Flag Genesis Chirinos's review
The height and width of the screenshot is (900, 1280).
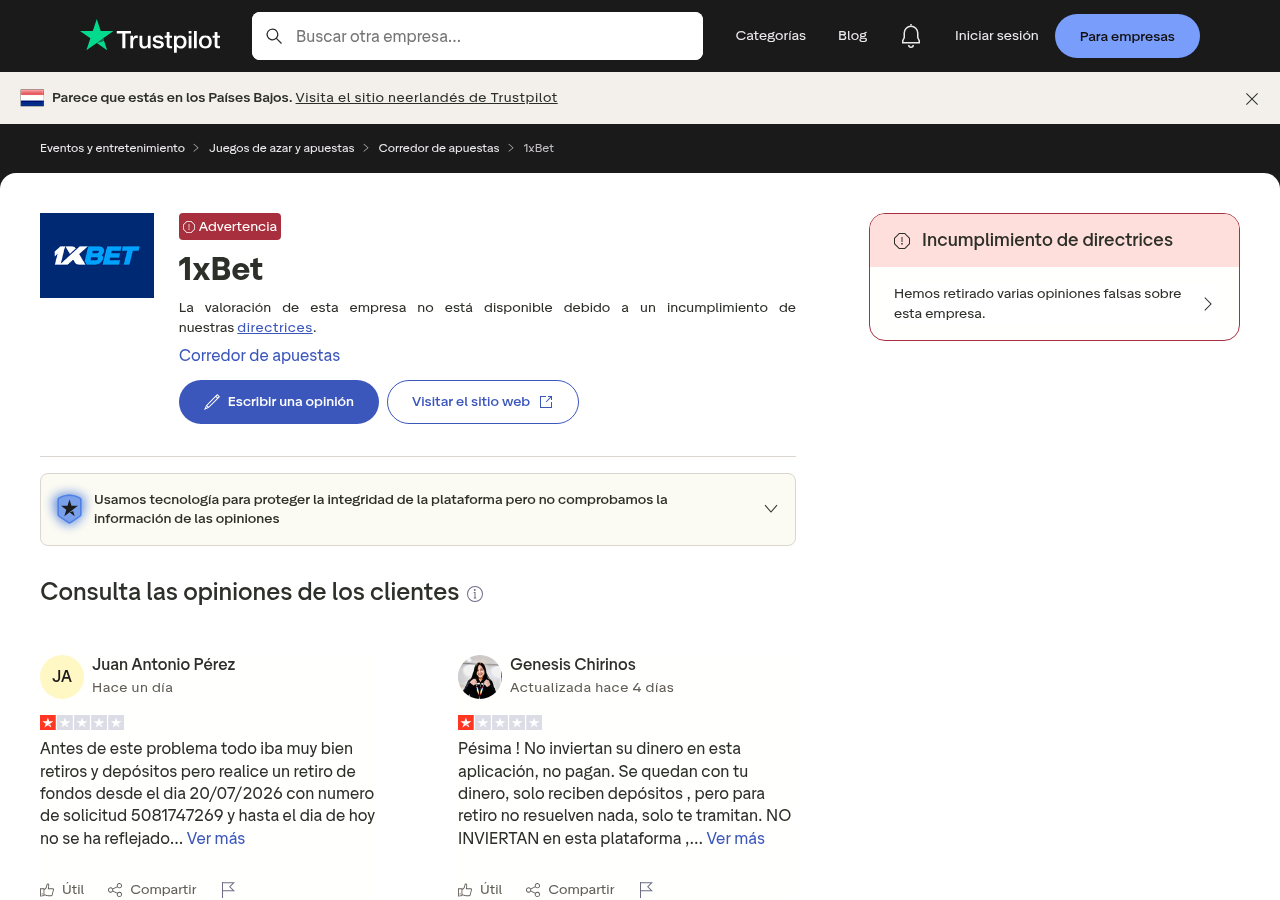[x=646, y=889]
